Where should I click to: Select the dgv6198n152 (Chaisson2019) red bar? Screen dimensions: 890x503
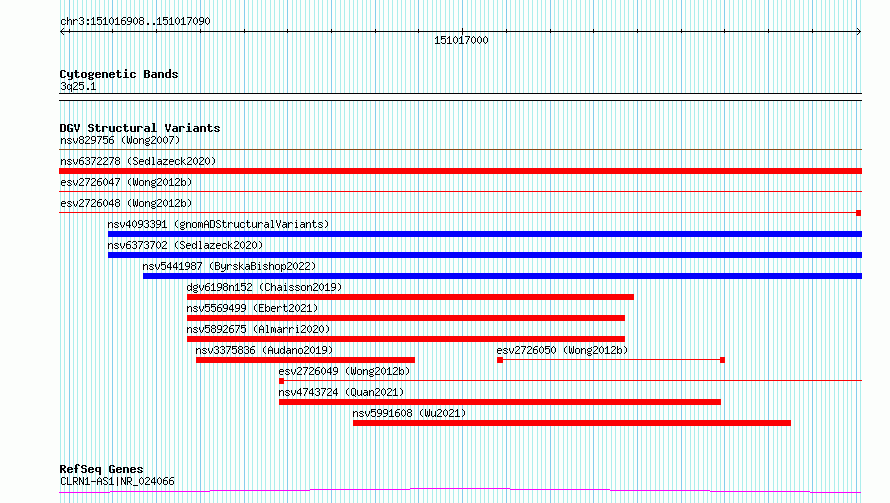410,297
